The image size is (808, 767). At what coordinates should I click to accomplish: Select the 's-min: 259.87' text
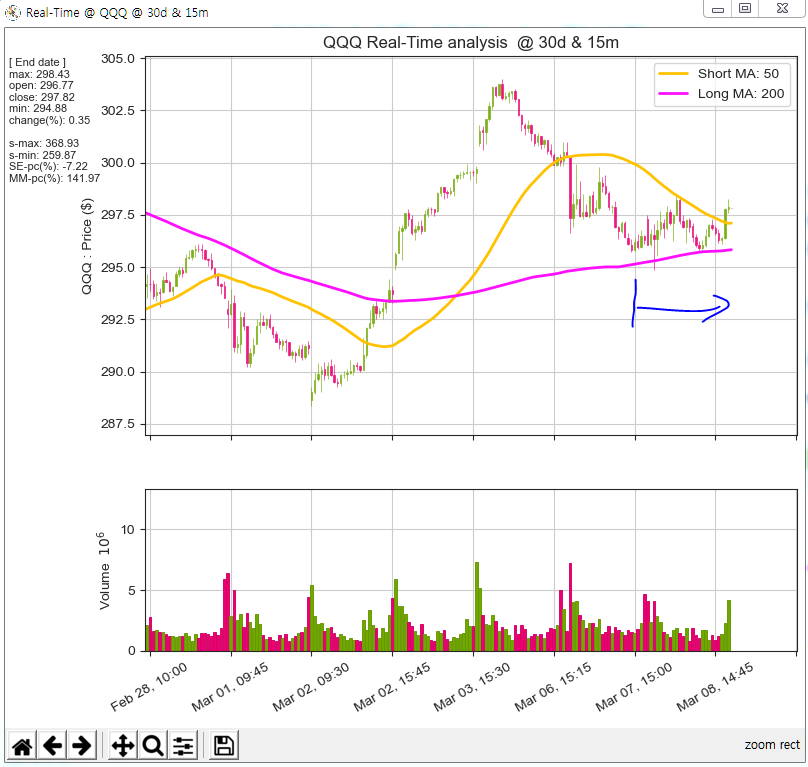42,155
